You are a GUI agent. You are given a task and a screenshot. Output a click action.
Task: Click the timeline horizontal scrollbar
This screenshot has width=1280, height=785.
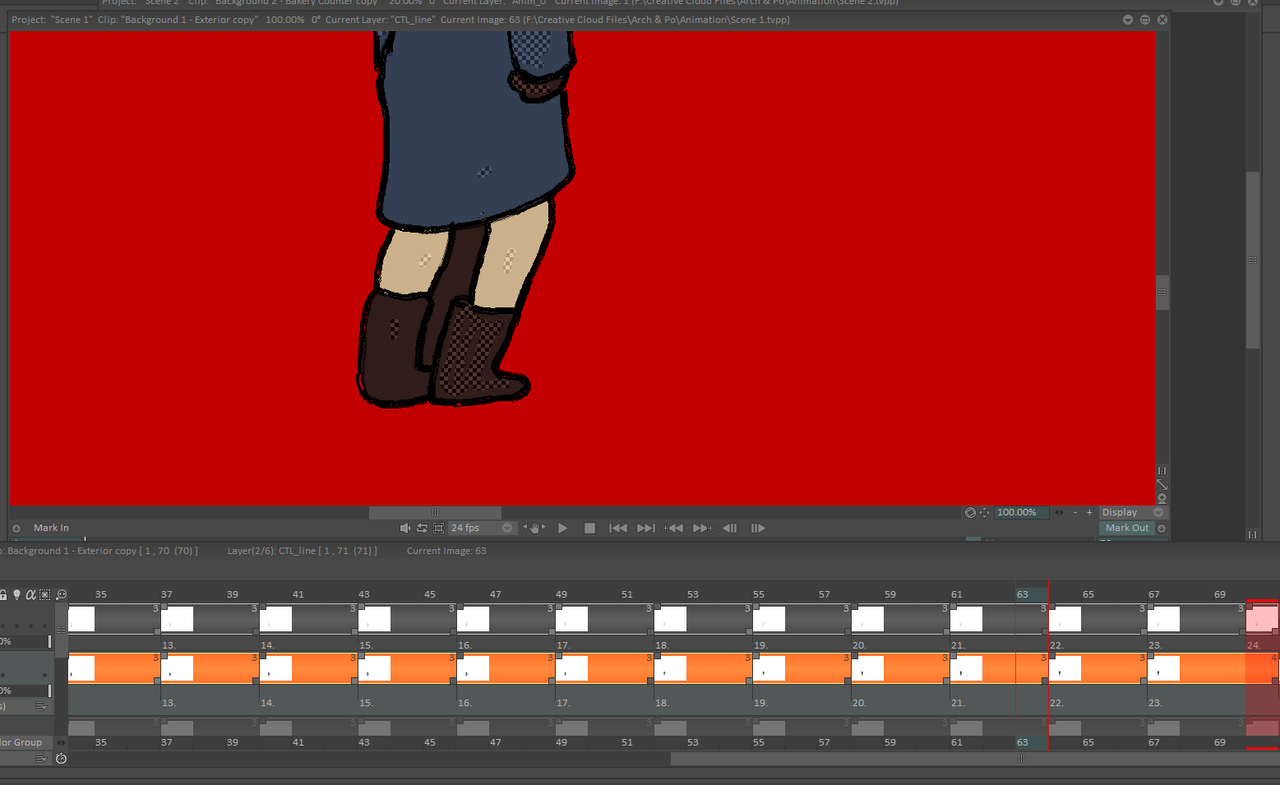tap(975, 758)
